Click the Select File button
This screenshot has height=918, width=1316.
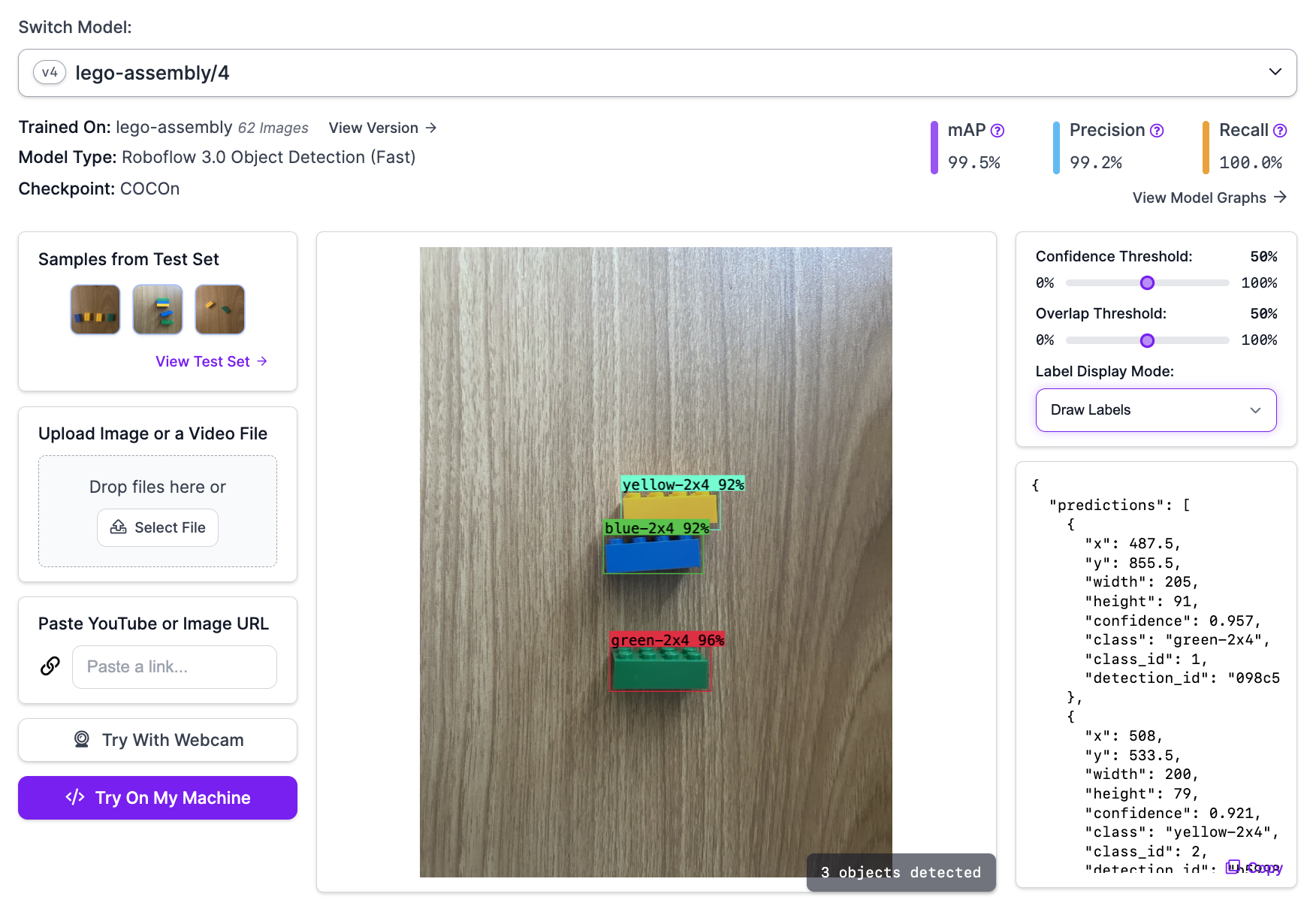tap(157, 527)
